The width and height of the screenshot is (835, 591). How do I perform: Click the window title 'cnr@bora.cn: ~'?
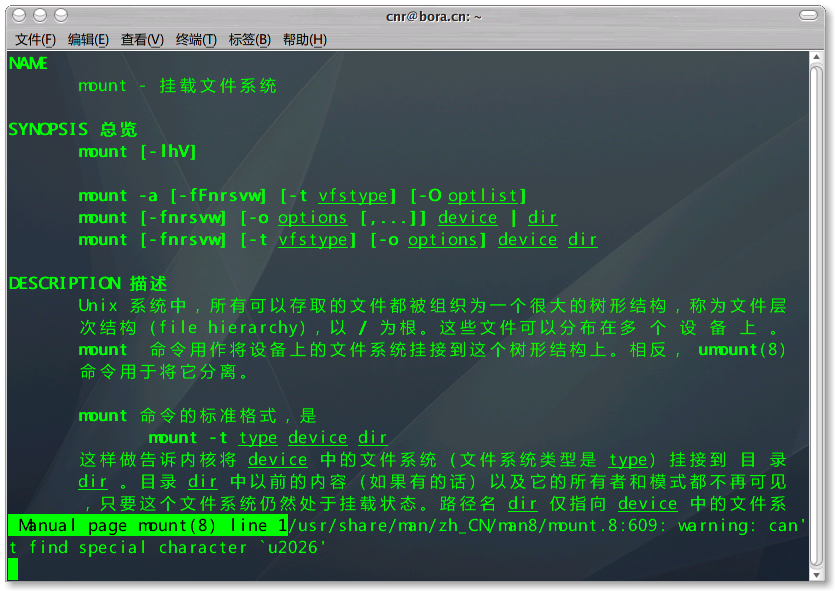tap(433, 17)
